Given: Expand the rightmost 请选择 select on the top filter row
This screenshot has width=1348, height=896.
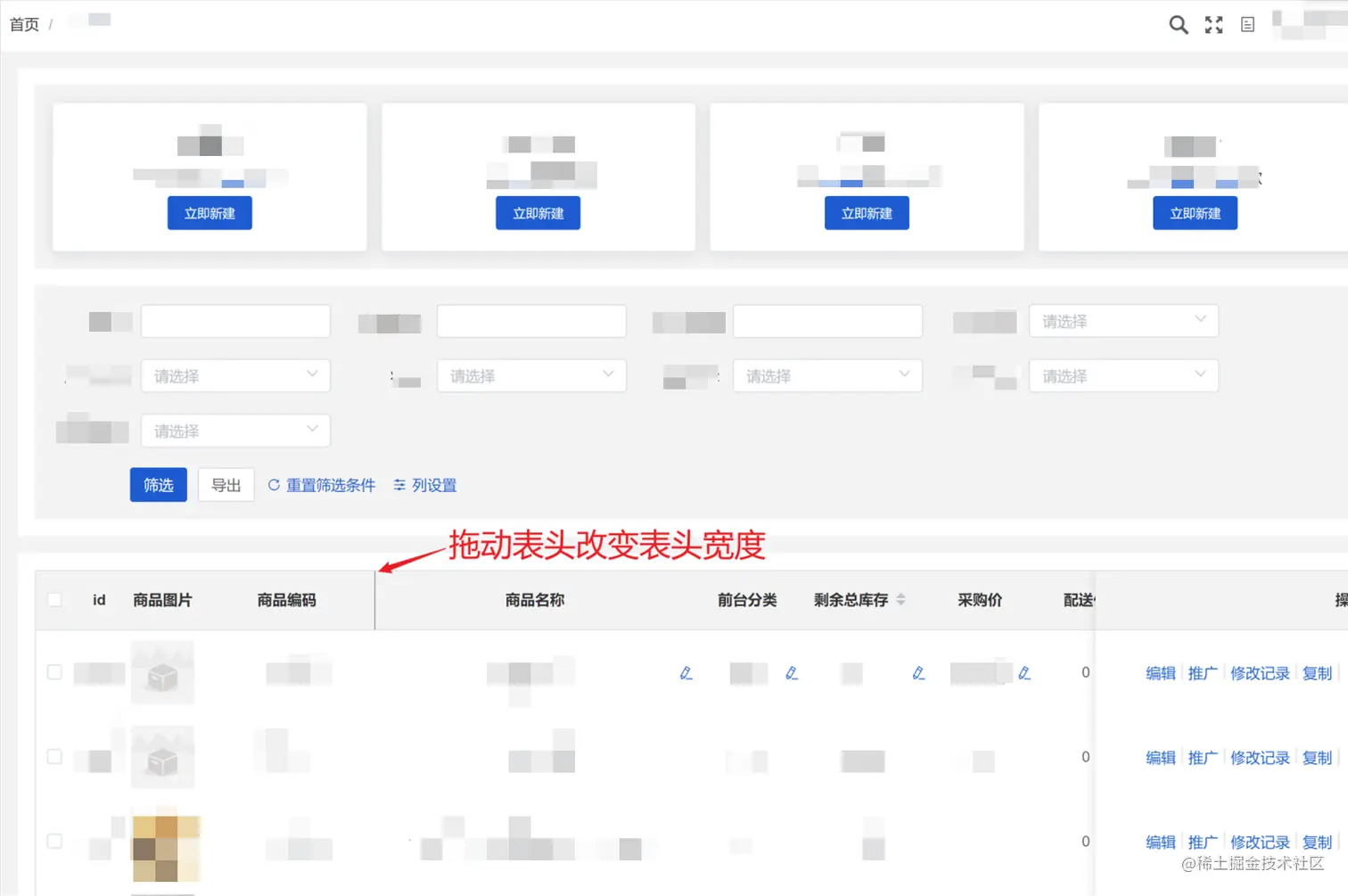Looking at the screenshot, I should (x=1122, y=321).
